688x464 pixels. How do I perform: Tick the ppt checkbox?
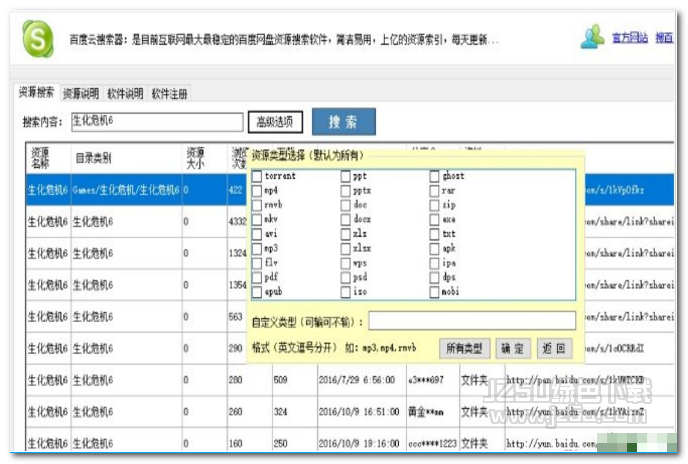point(346,176)
